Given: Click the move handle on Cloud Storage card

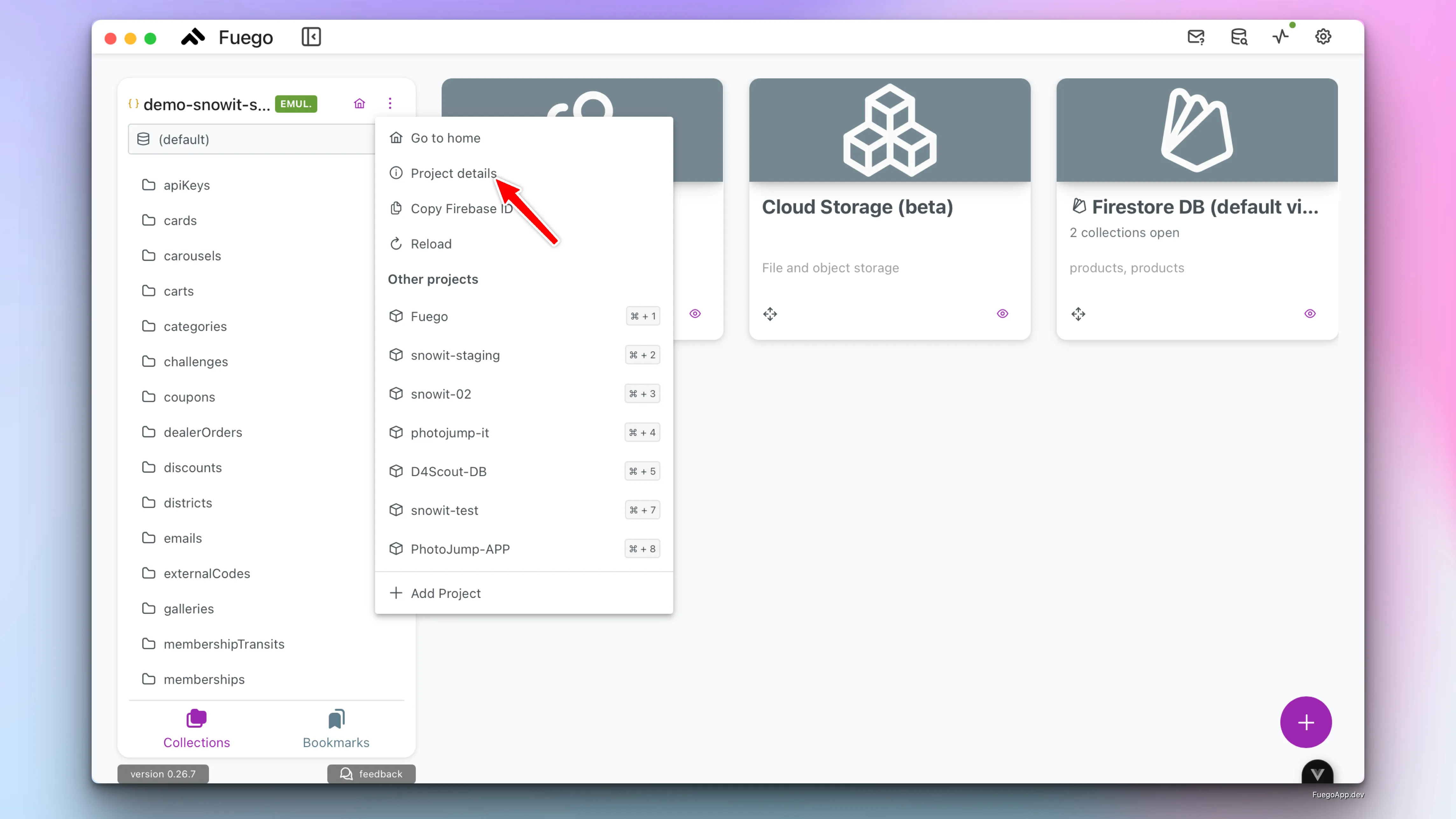Looking at the screenshot, I should (x=770, y=314).
